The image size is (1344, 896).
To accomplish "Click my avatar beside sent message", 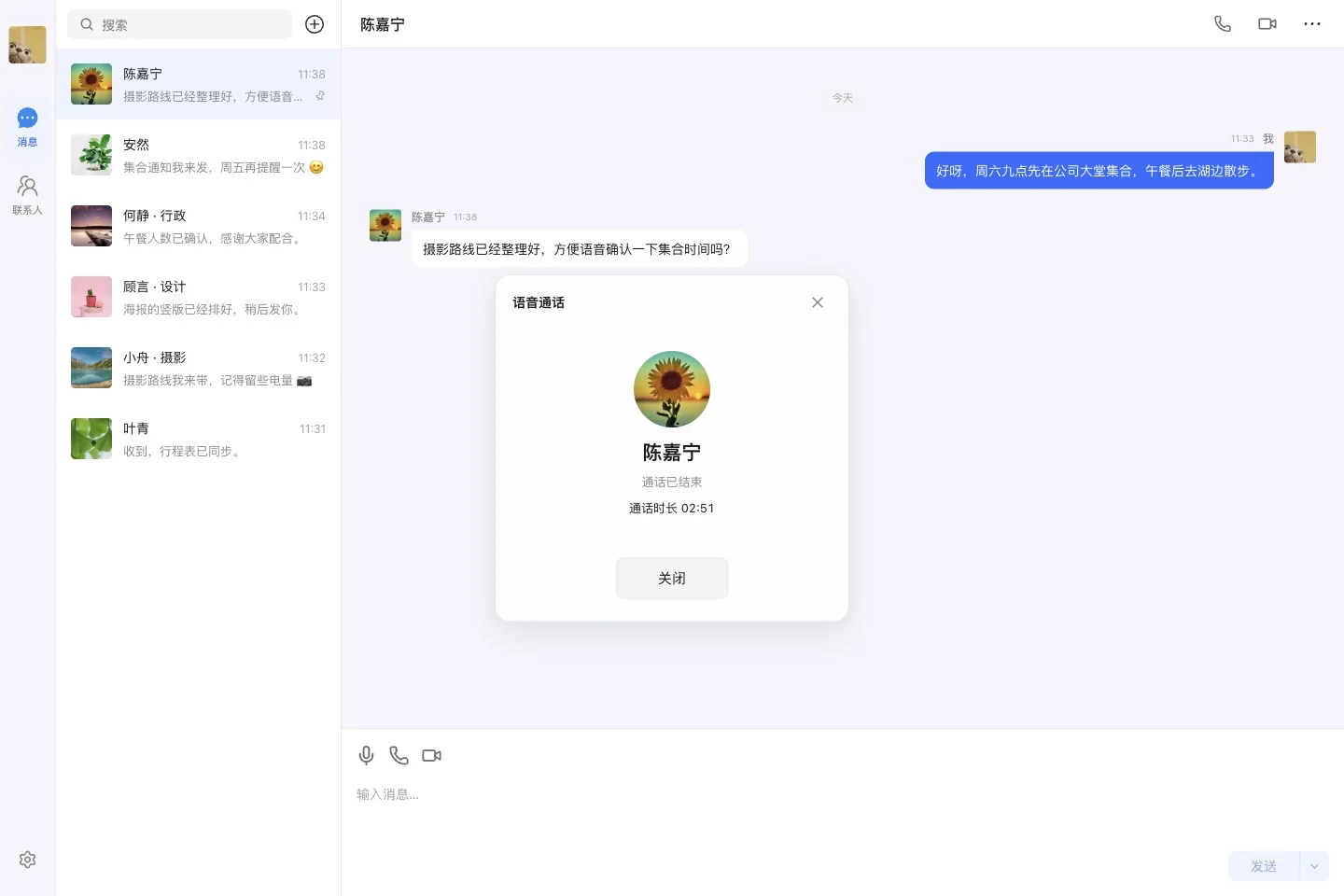I will [x=1300, y=147].
